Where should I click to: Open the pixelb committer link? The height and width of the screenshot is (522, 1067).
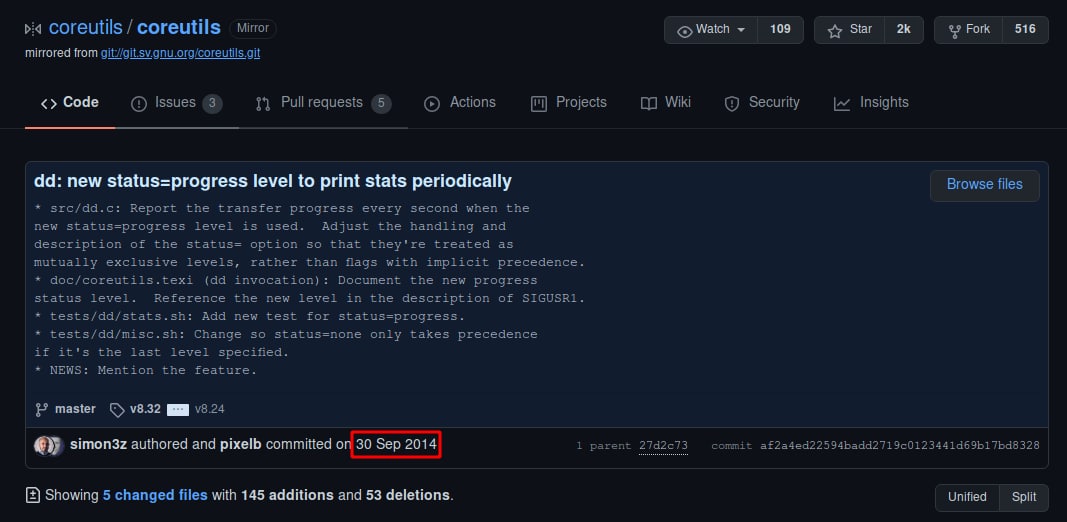click(242, 445)
